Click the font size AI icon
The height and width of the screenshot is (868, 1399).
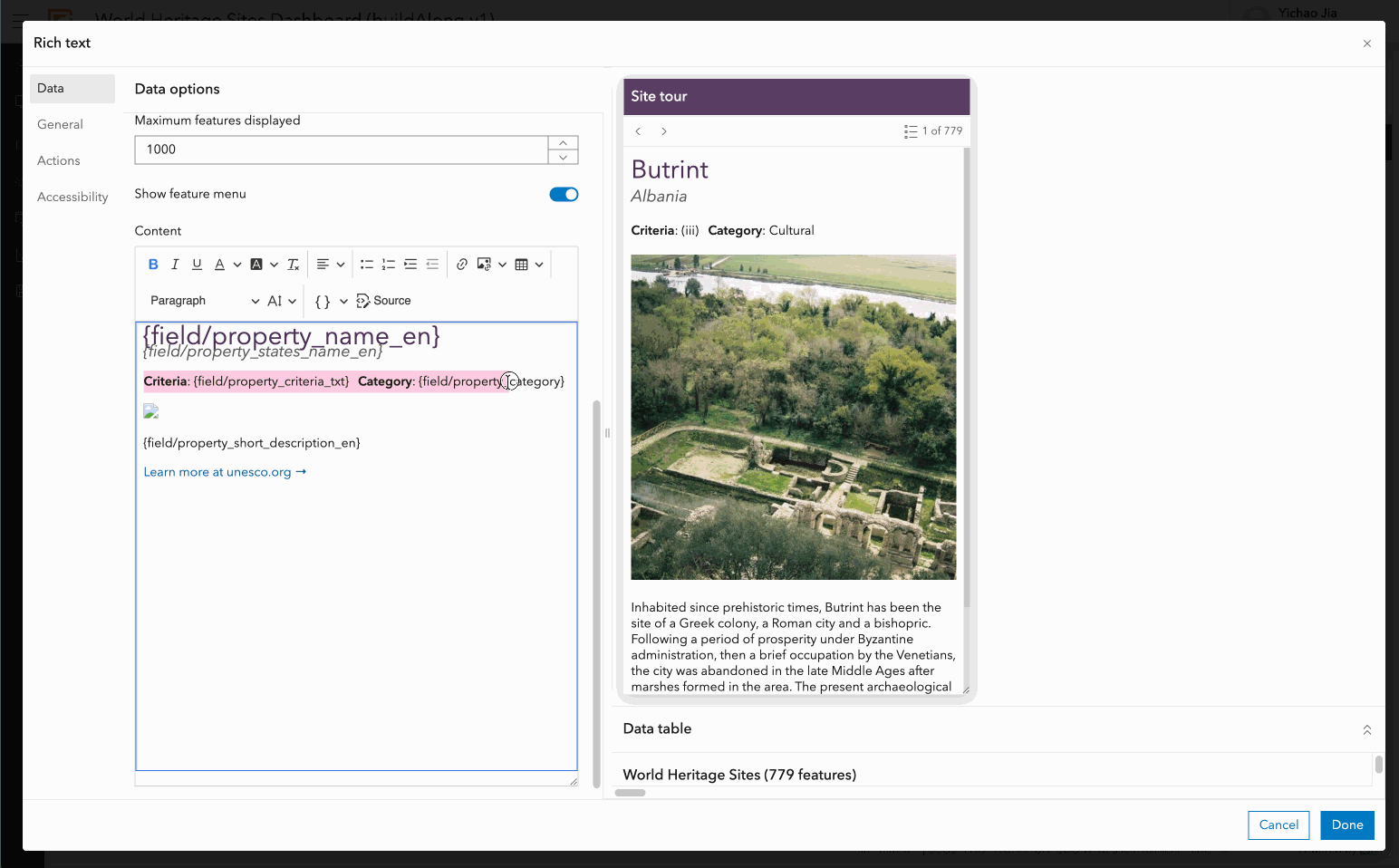(x=275, y=301)
